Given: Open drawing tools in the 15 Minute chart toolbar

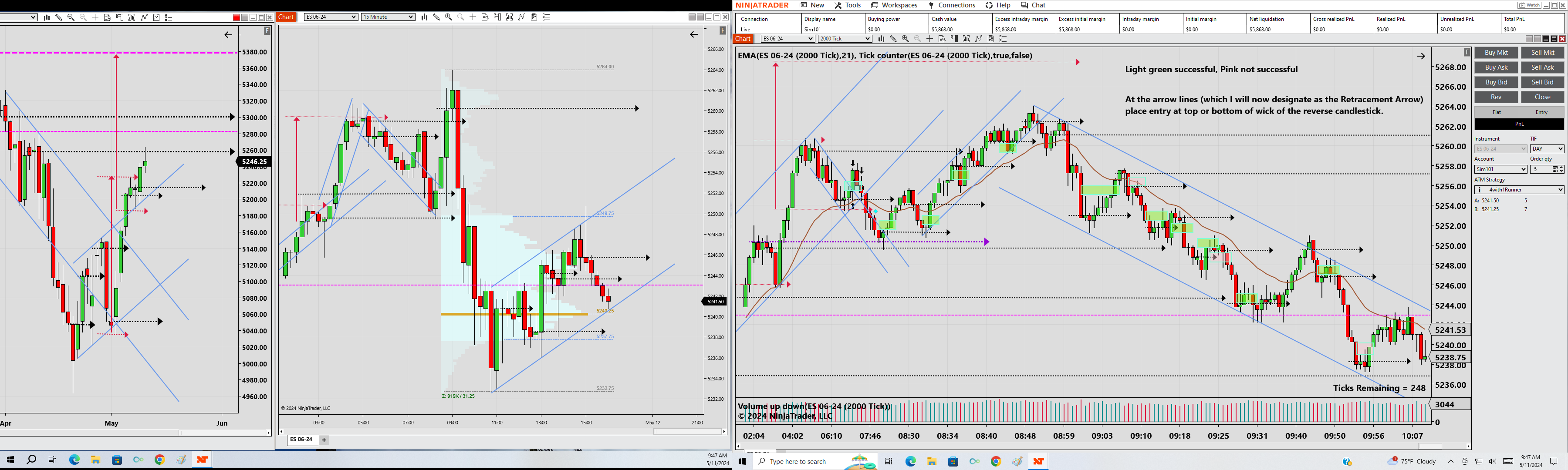Looking at the screenshot, I should coord(436,17).
